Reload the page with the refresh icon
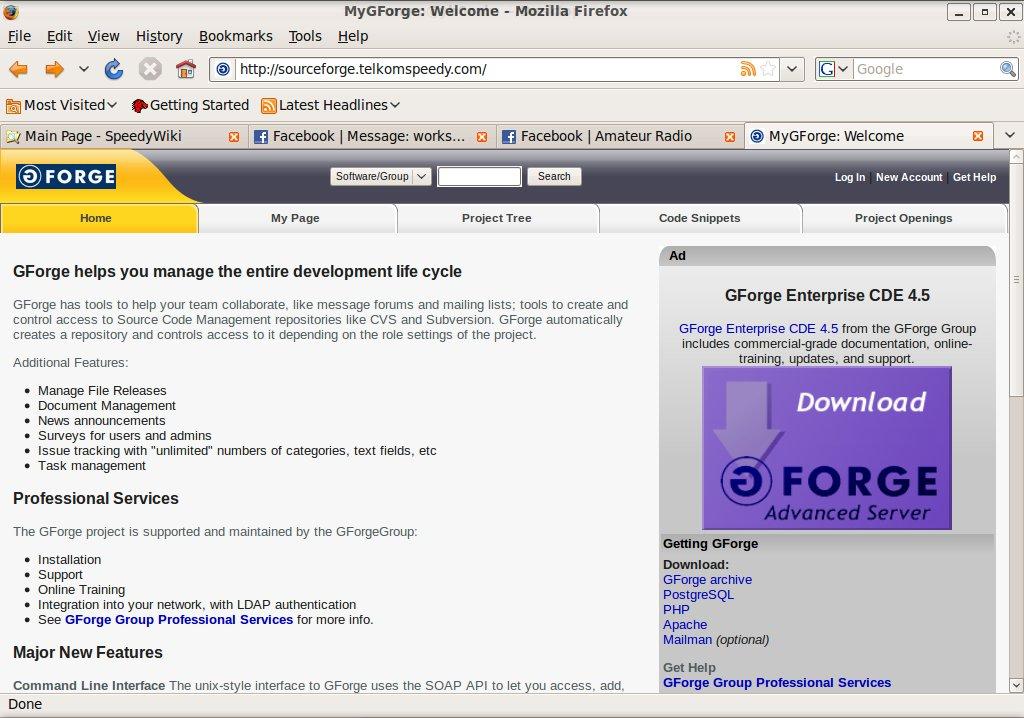 point(114,69)
